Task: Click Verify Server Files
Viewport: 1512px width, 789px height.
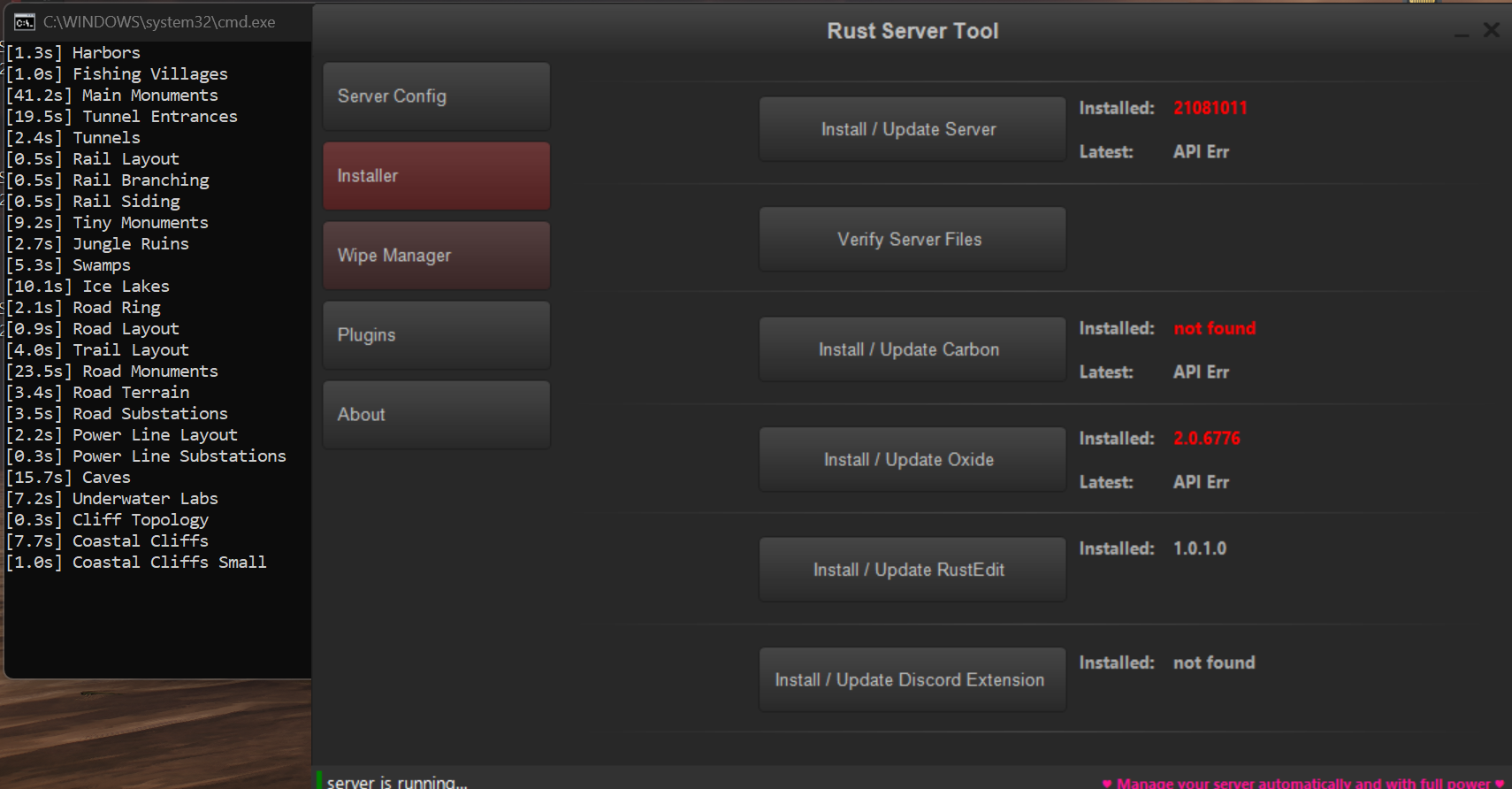Action: pos(912,240)
